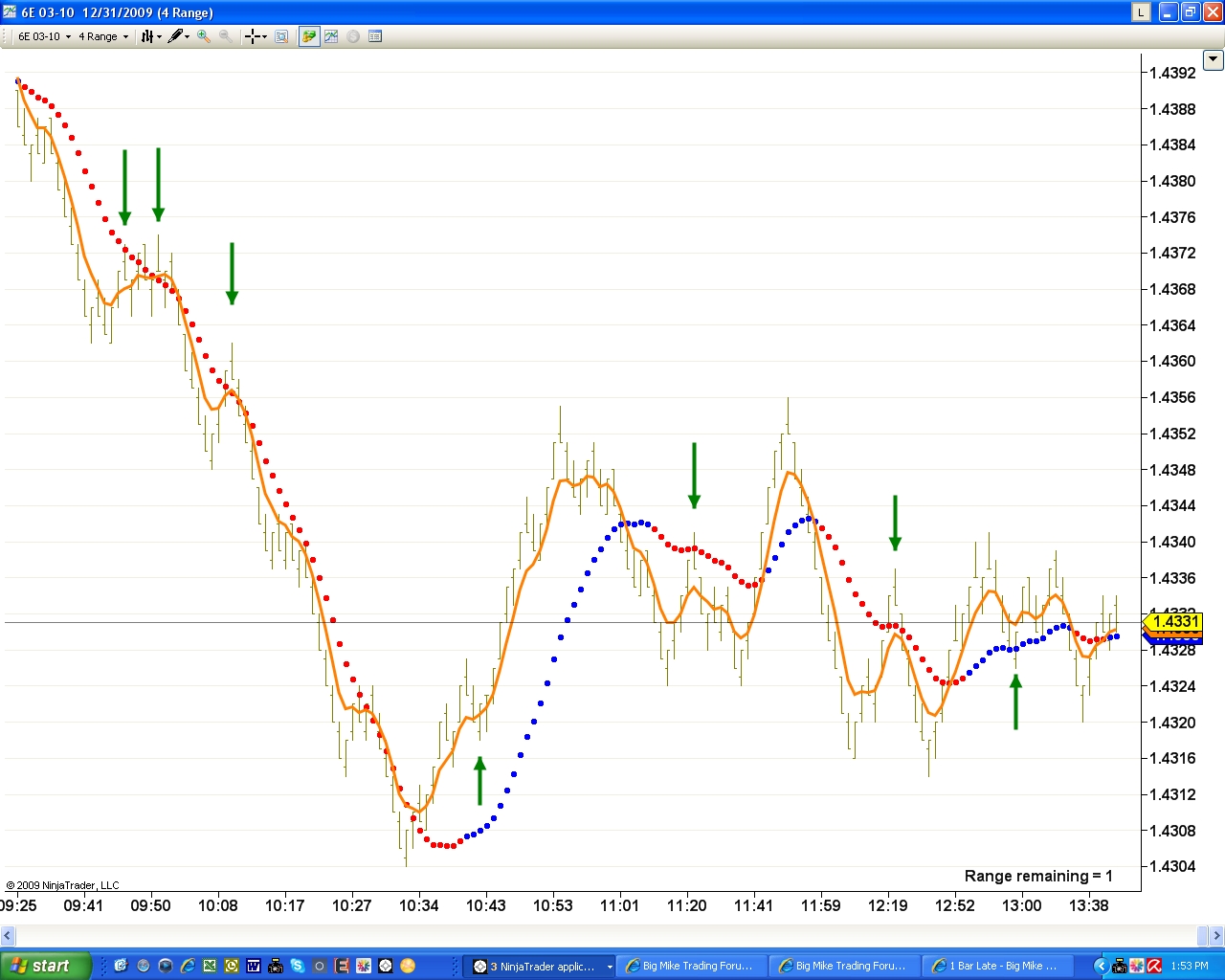Click the L link button in title bar
Viewport: 1225px width, 980px height.
click(1141, 12)
